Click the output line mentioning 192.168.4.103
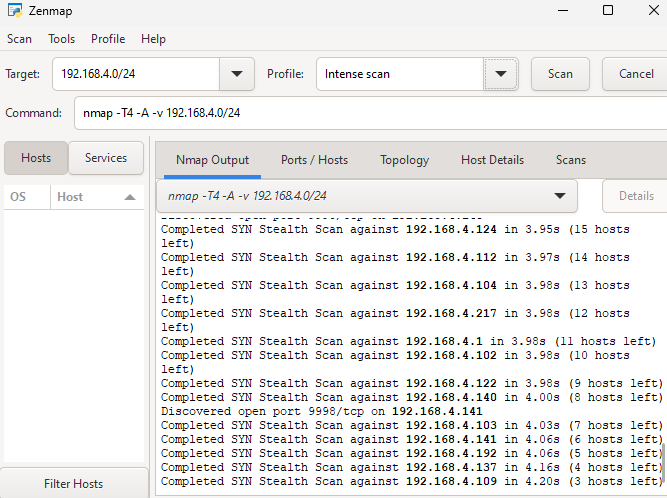Image resolution: width=667 pixels, height=498 pixels. (x=412, y=426)
